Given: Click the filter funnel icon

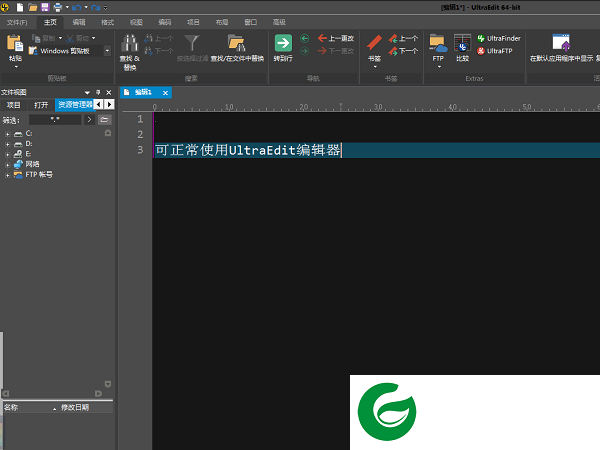Looking at the screenshot, I should [x=192, y=43].
